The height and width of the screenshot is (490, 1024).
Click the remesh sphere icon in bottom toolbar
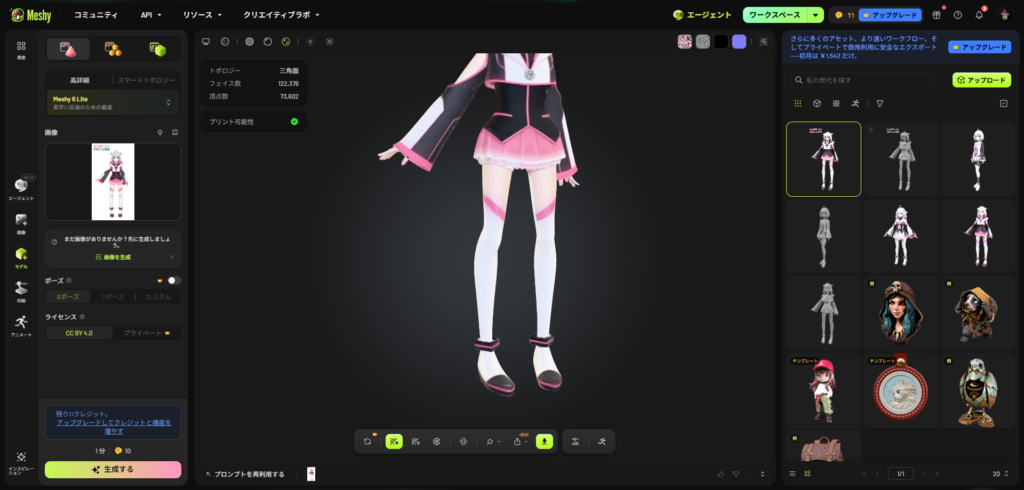(x=436, y=442)
